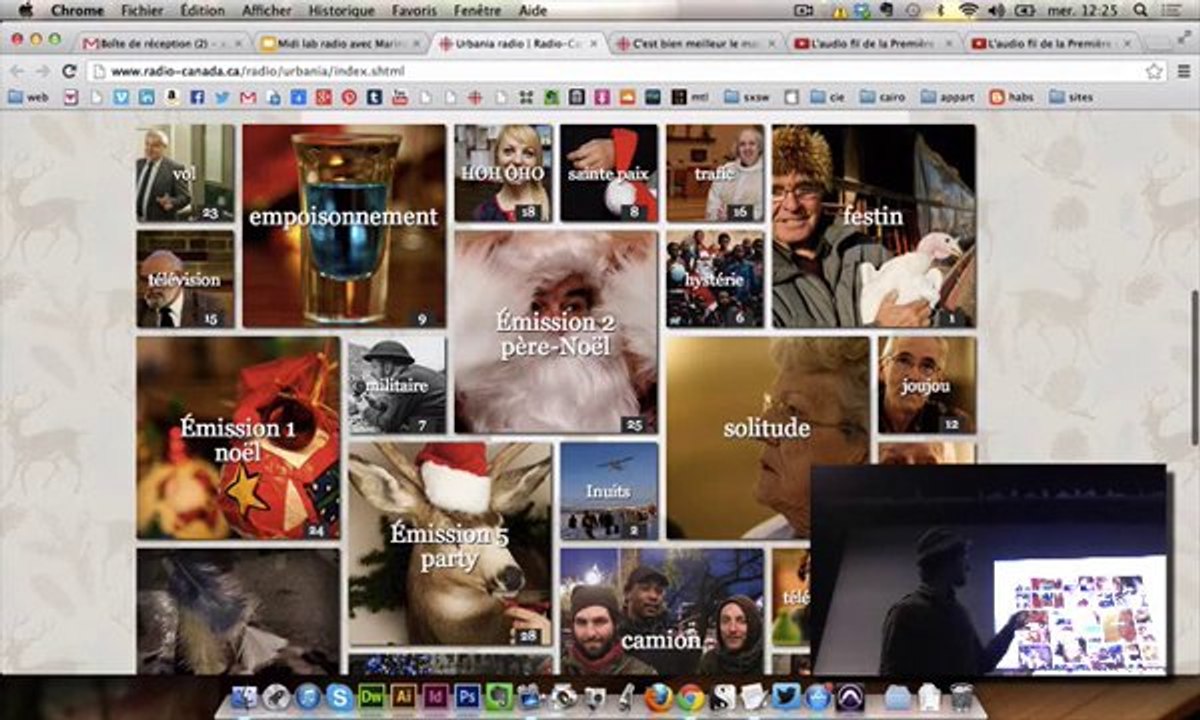Open the festin tile
Image resolution: width=1200 pixels, height=720 pixels.
tap(874, 226)
